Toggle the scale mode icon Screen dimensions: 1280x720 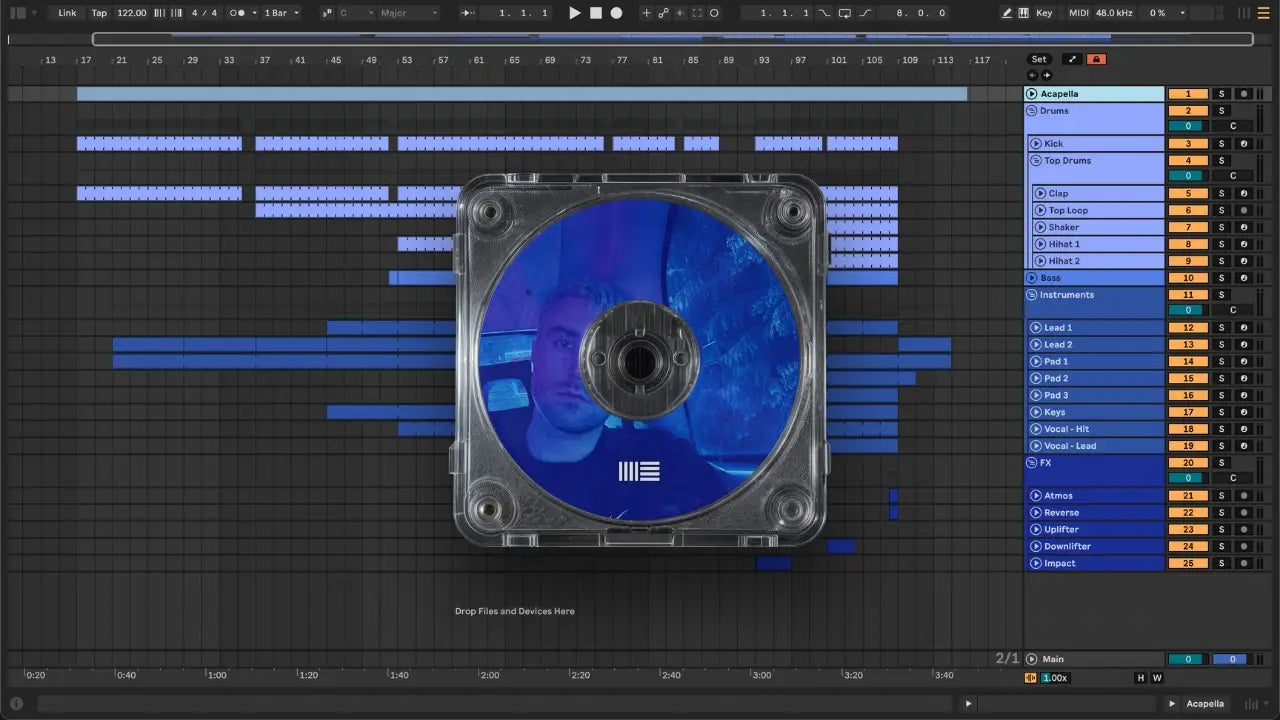click(x=328, y=13)
